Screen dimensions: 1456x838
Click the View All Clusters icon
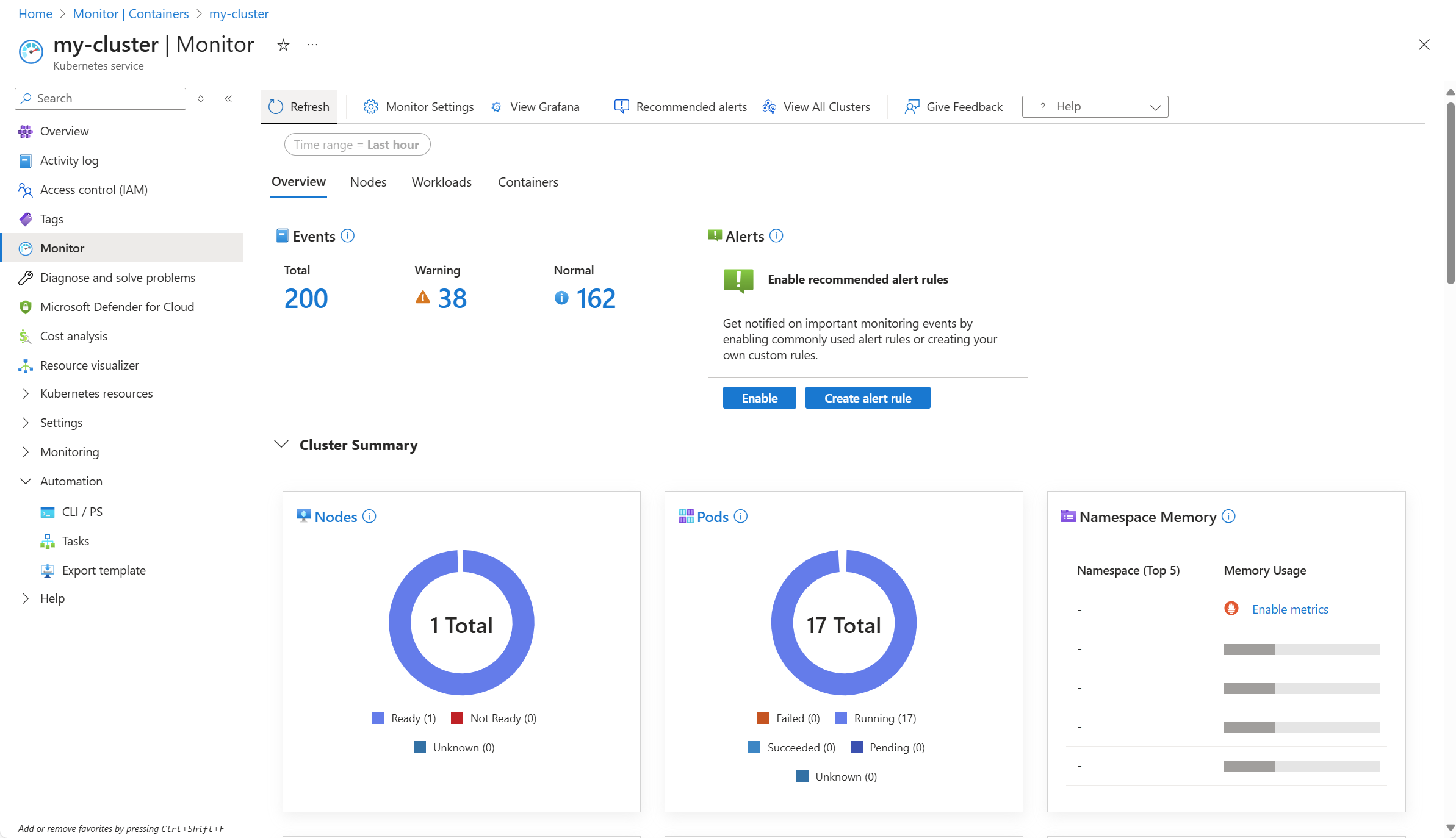768,107
